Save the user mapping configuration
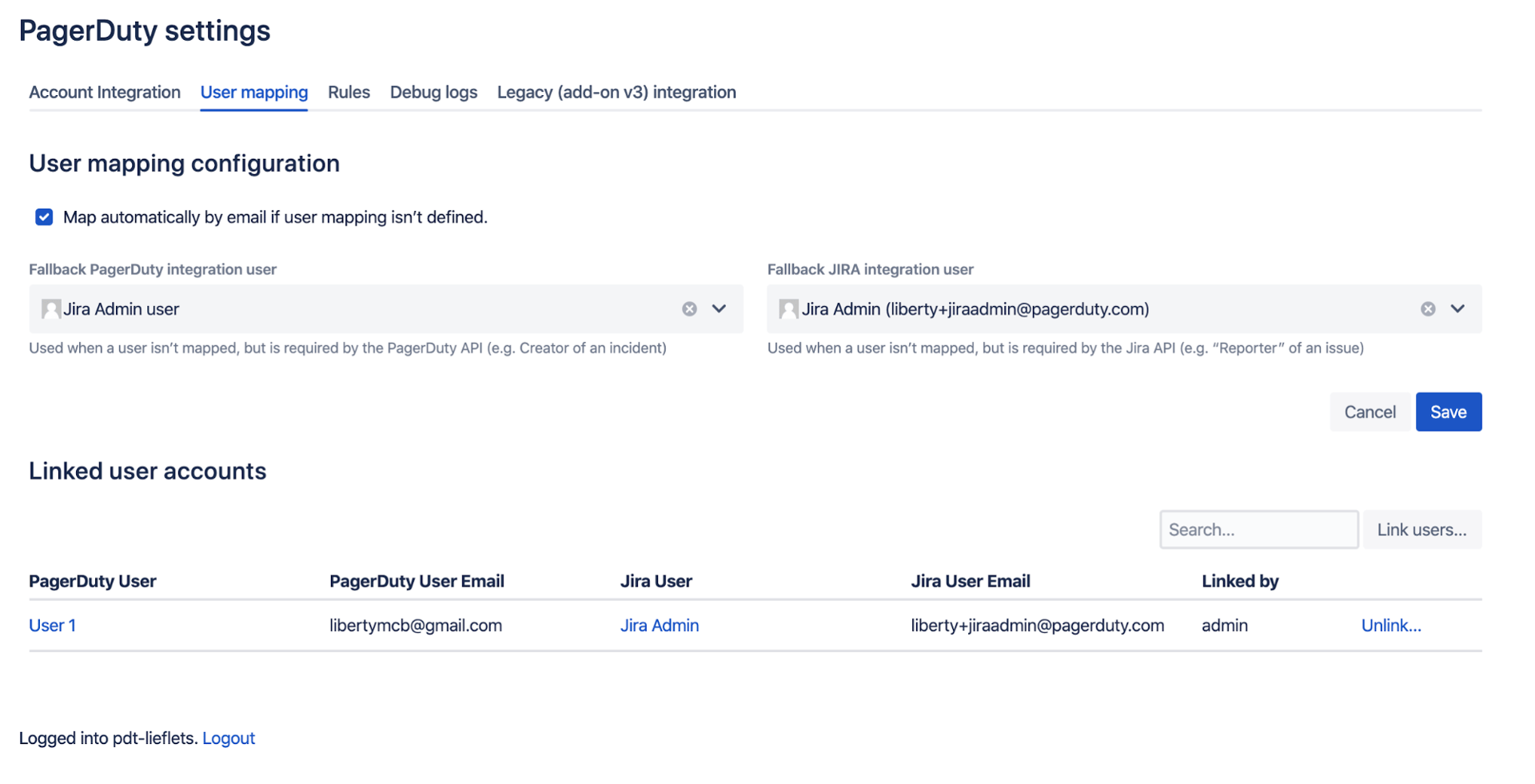This screenshot has width=1535, height=784. (x=1448, y=412)
